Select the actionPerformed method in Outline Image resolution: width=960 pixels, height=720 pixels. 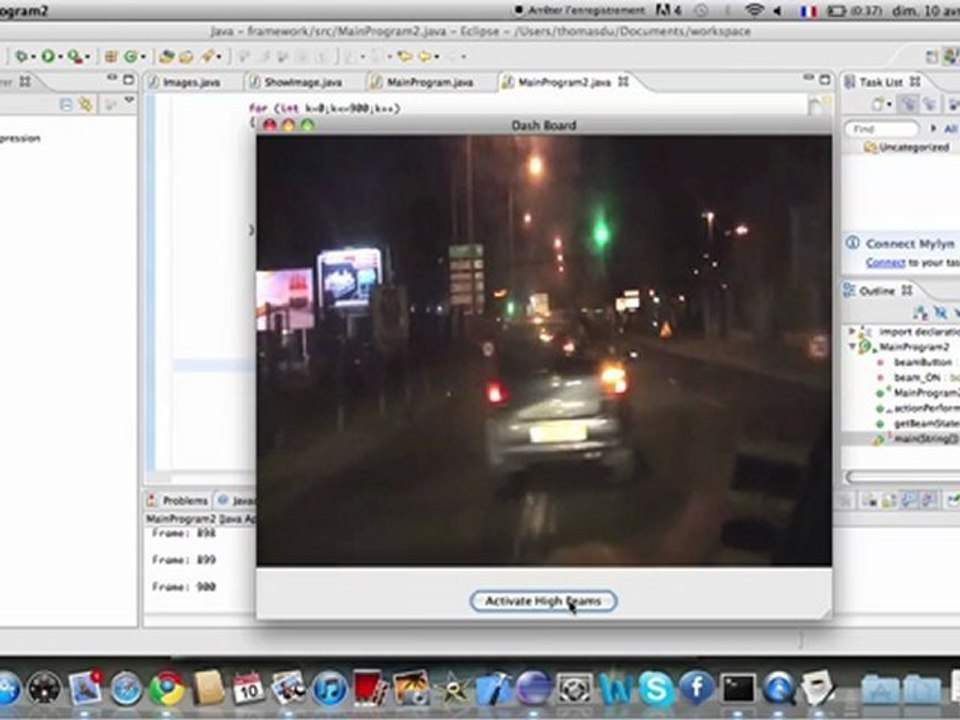[918, 408]
